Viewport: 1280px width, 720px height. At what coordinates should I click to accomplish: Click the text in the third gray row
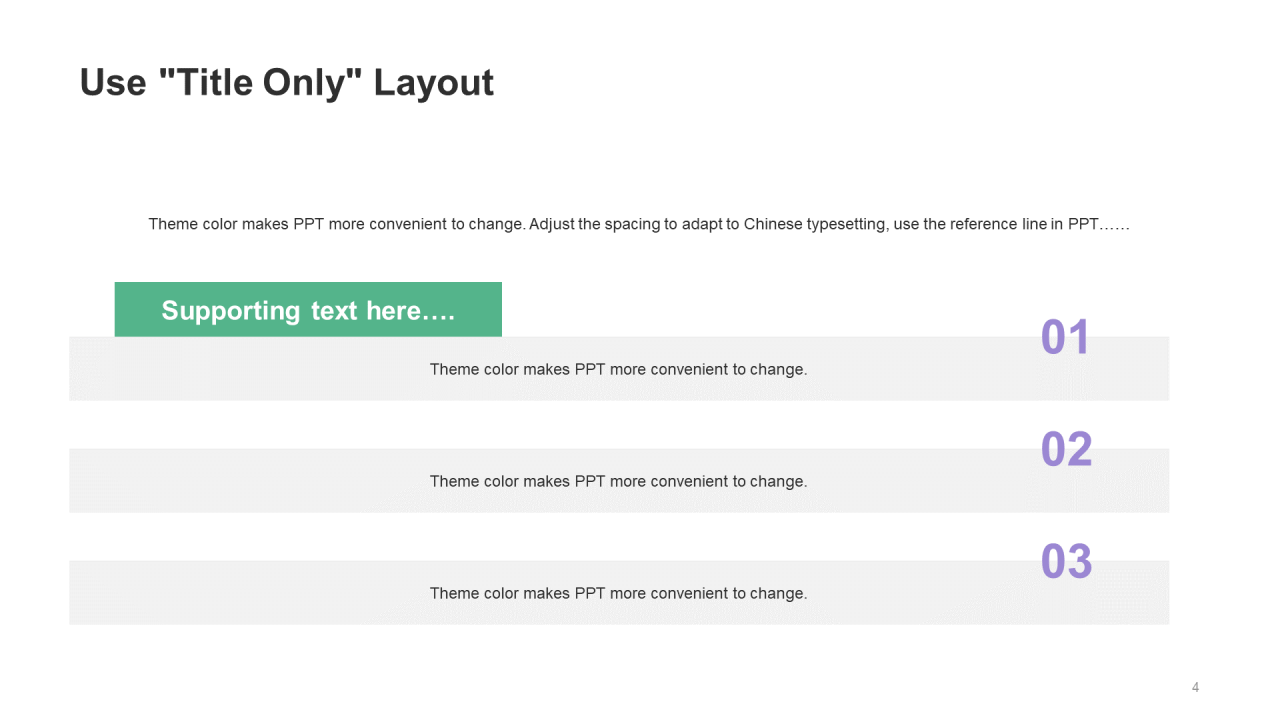tap(618, 593)
